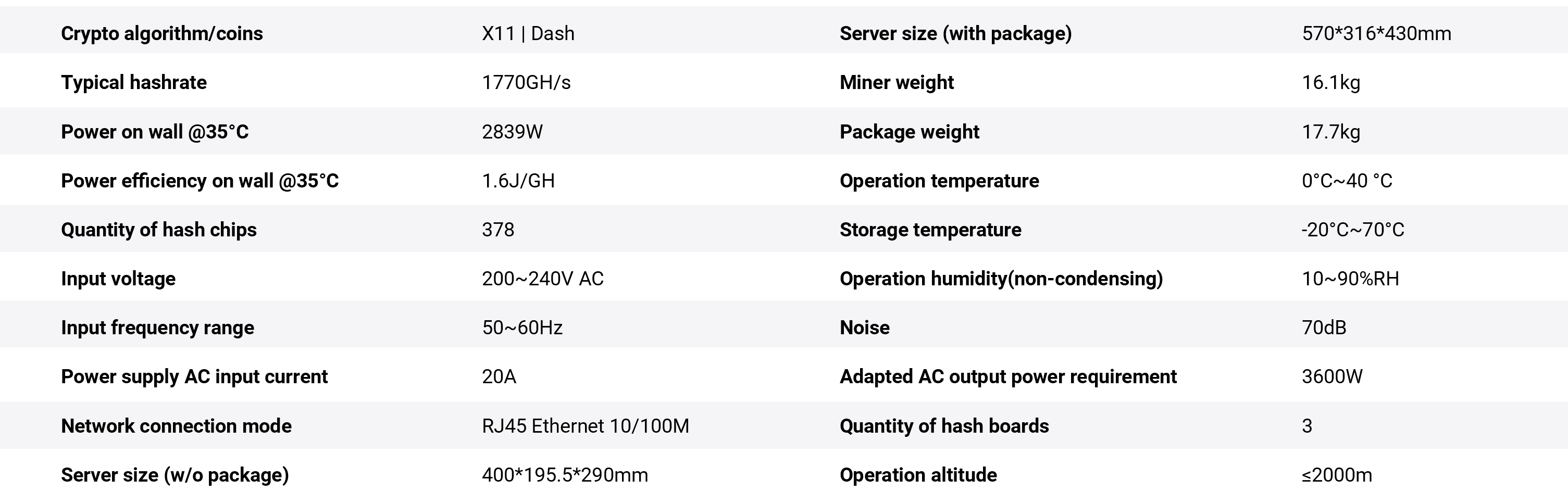Click the 'Crypto algorithm/coins' label
The width and height of the screenshot is (1568, 504).
click(161, 33)
